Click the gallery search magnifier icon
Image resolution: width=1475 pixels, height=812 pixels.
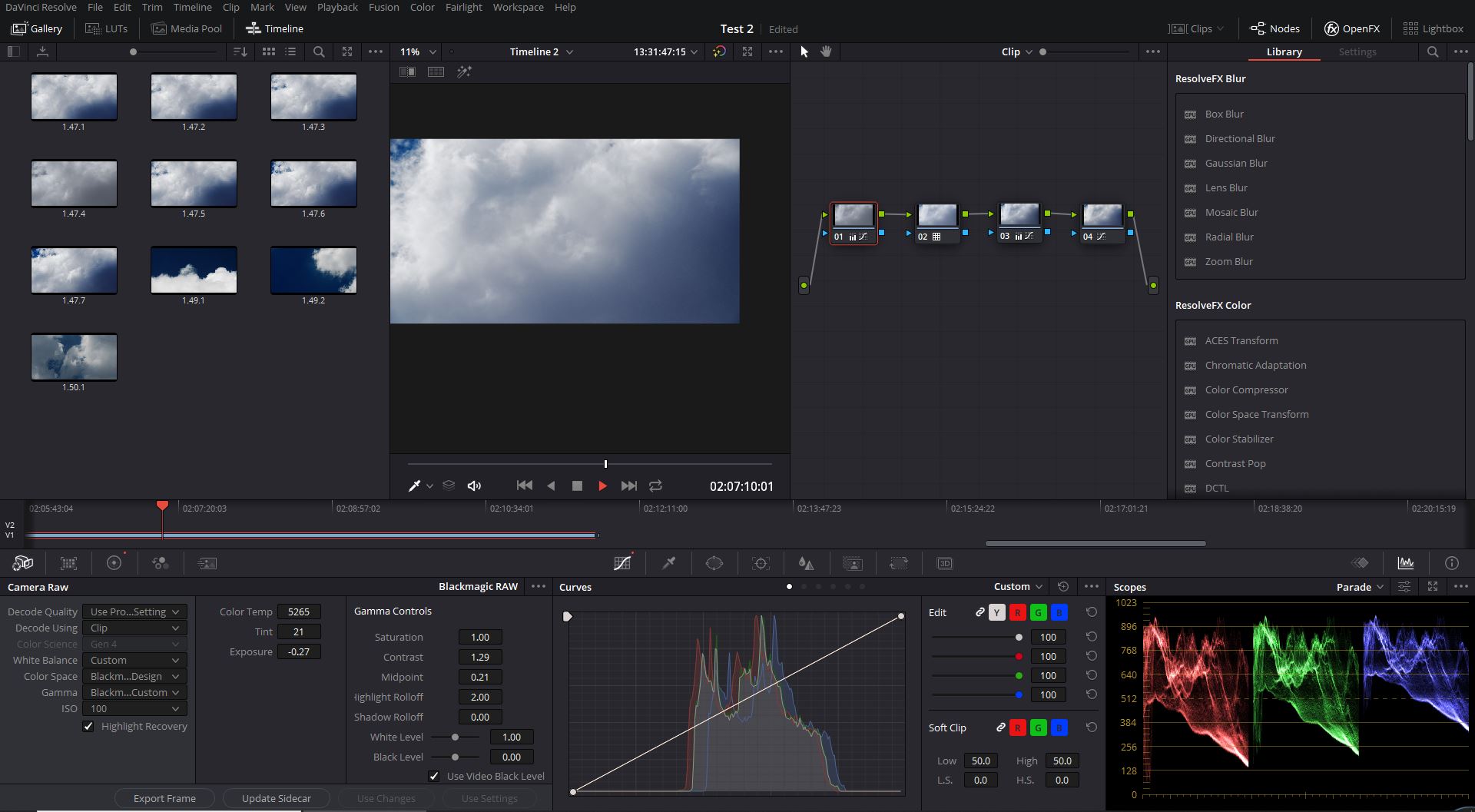(x=319, y=51)
